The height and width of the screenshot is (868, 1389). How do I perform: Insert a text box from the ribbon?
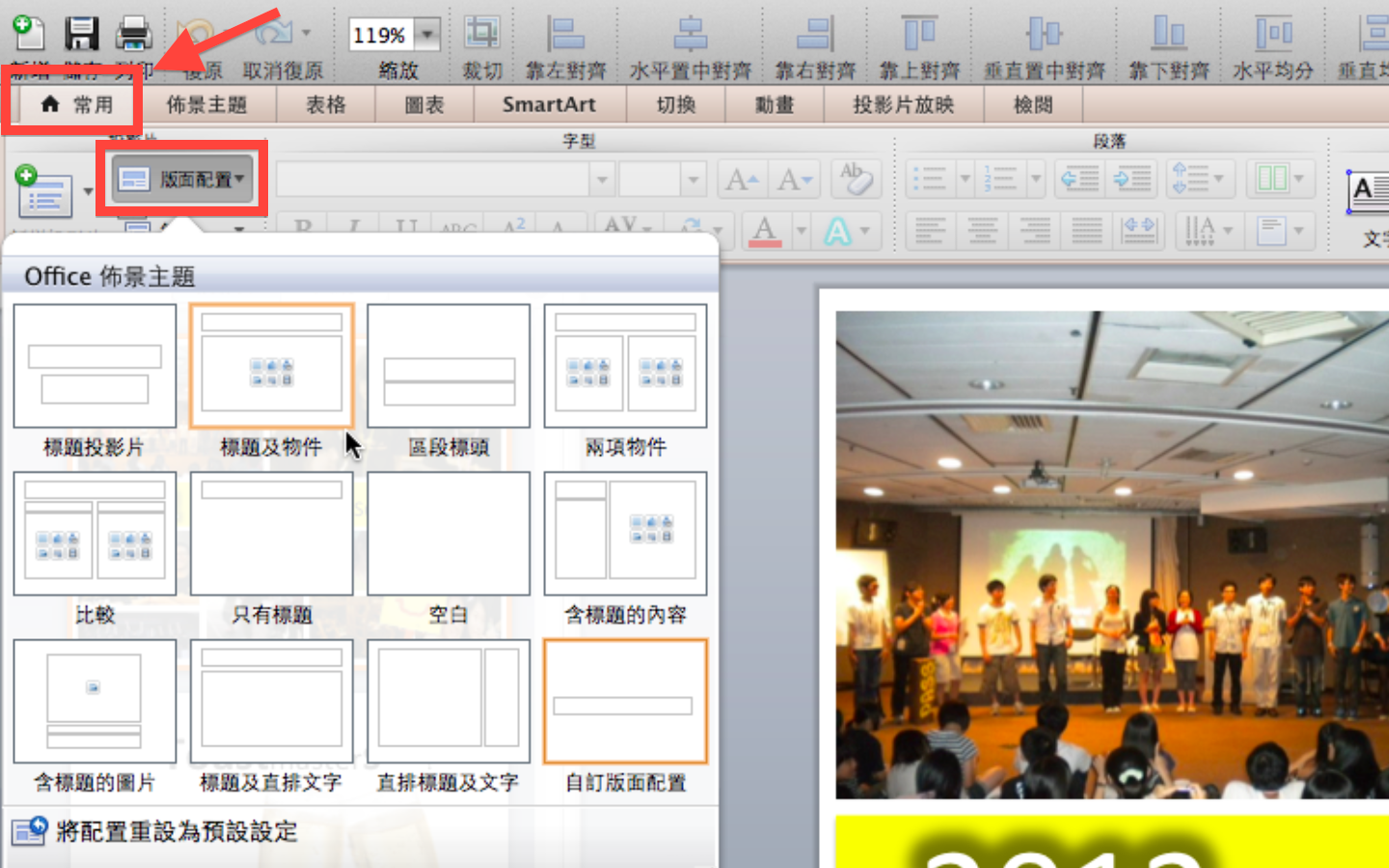click(1368, 192)
